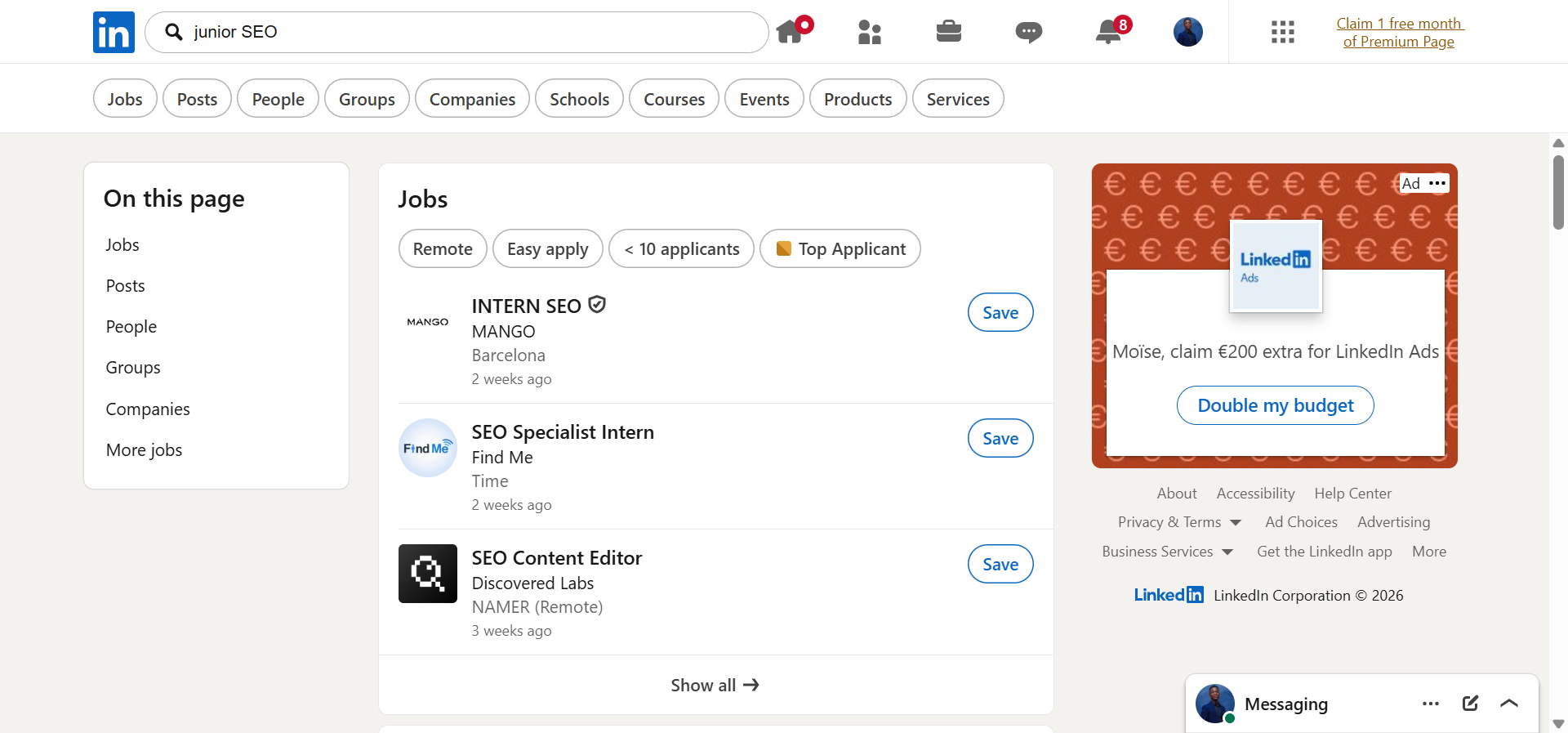Open the Help Center footer link

click(x=1353, y=494)
